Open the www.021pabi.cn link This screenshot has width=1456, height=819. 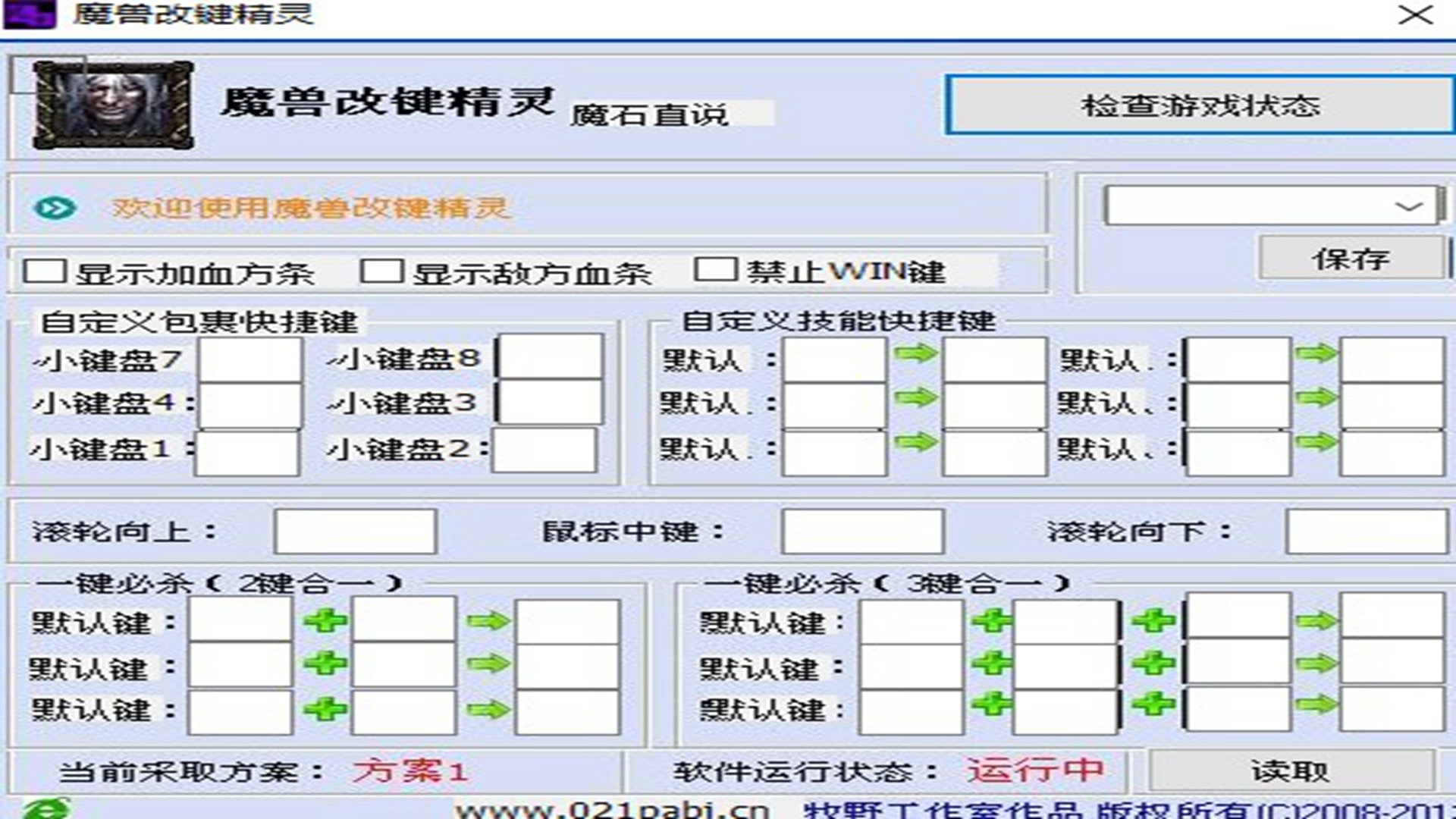point(611,810)
